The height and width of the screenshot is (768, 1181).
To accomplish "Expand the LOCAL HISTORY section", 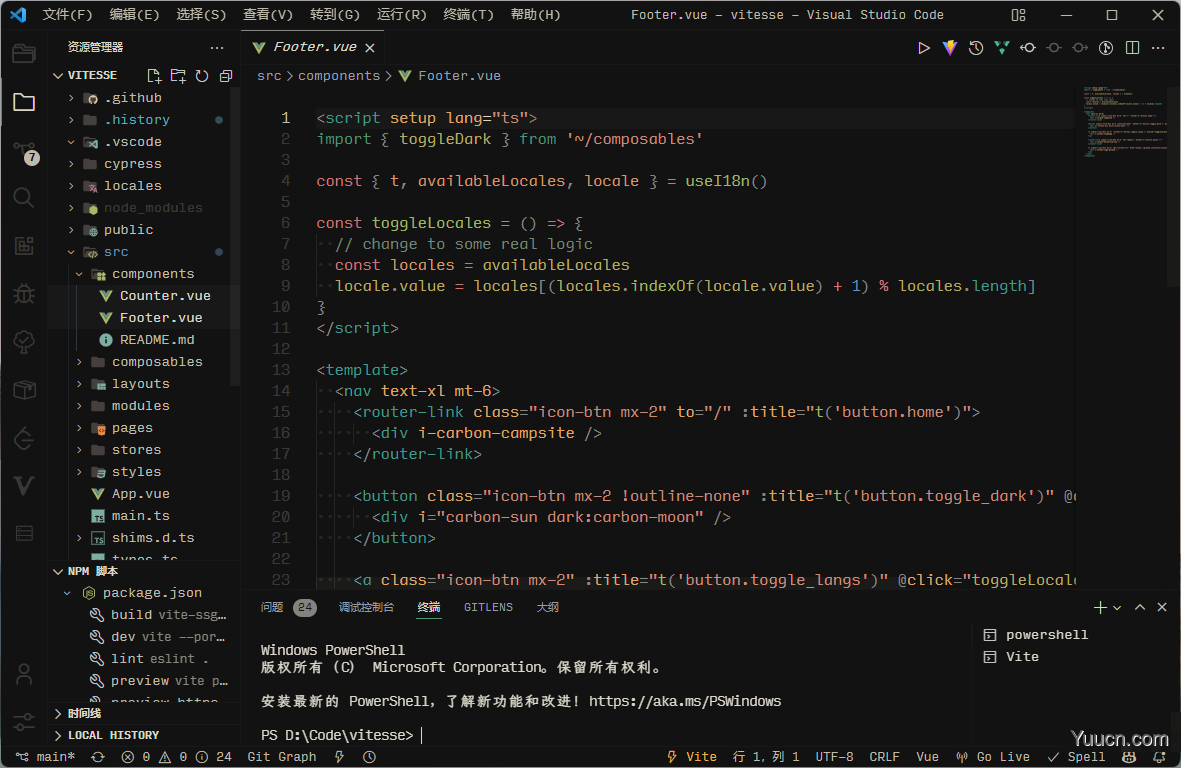I will (58, 735).
